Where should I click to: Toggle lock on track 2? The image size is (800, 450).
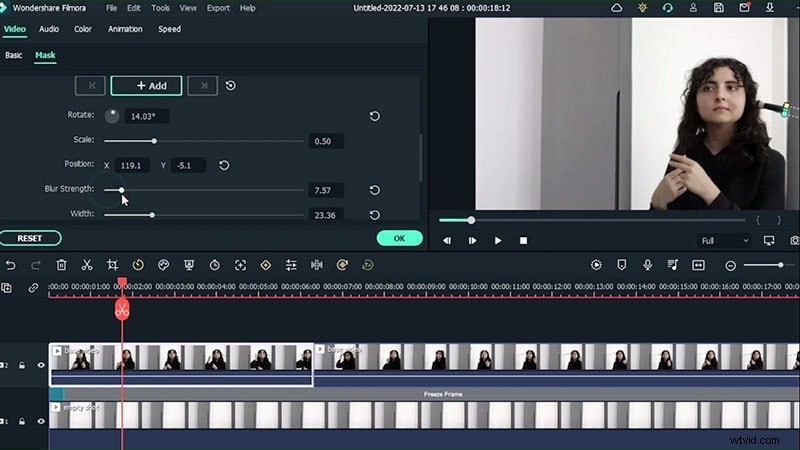[x=22, y=365]
